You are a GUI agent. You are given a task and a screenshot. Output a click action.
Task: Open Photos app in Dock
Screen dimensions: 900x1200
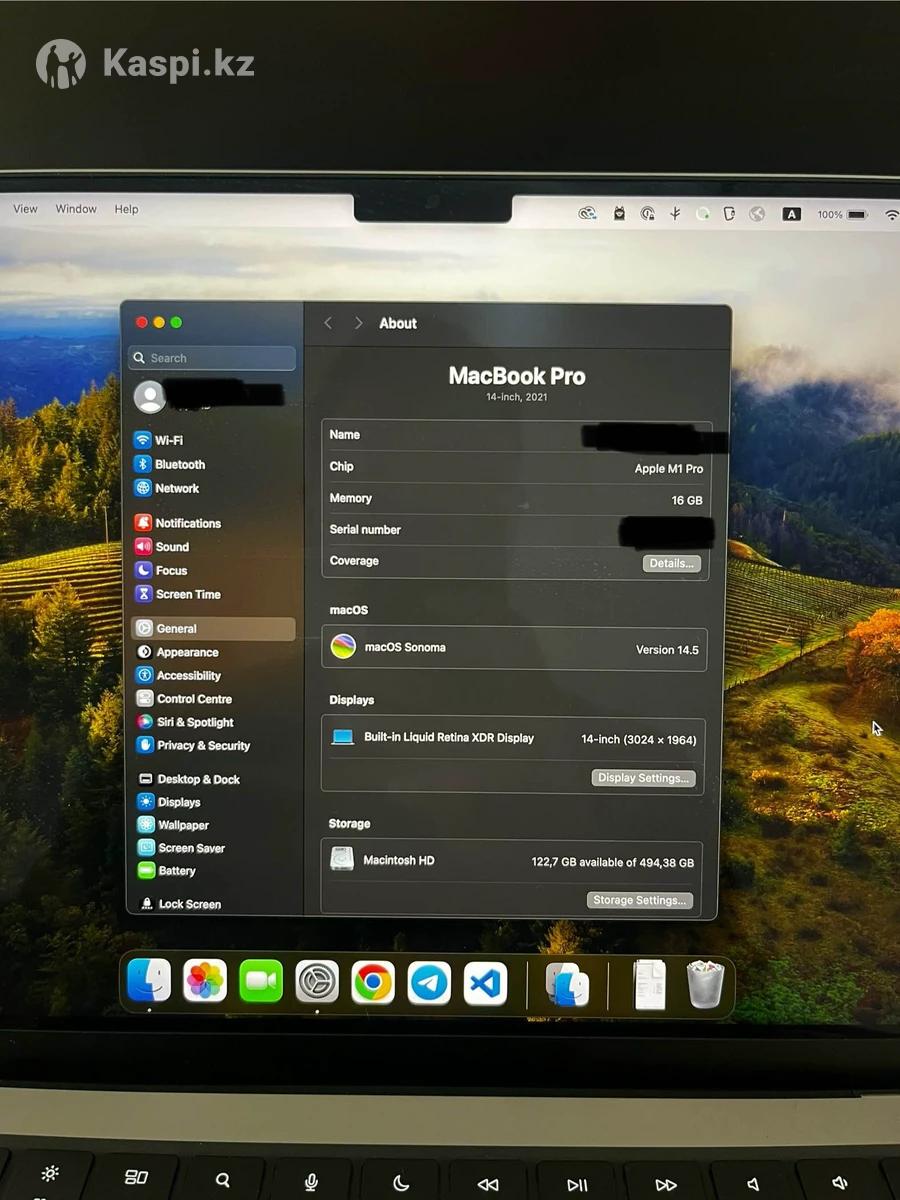(x=205, y=981)
